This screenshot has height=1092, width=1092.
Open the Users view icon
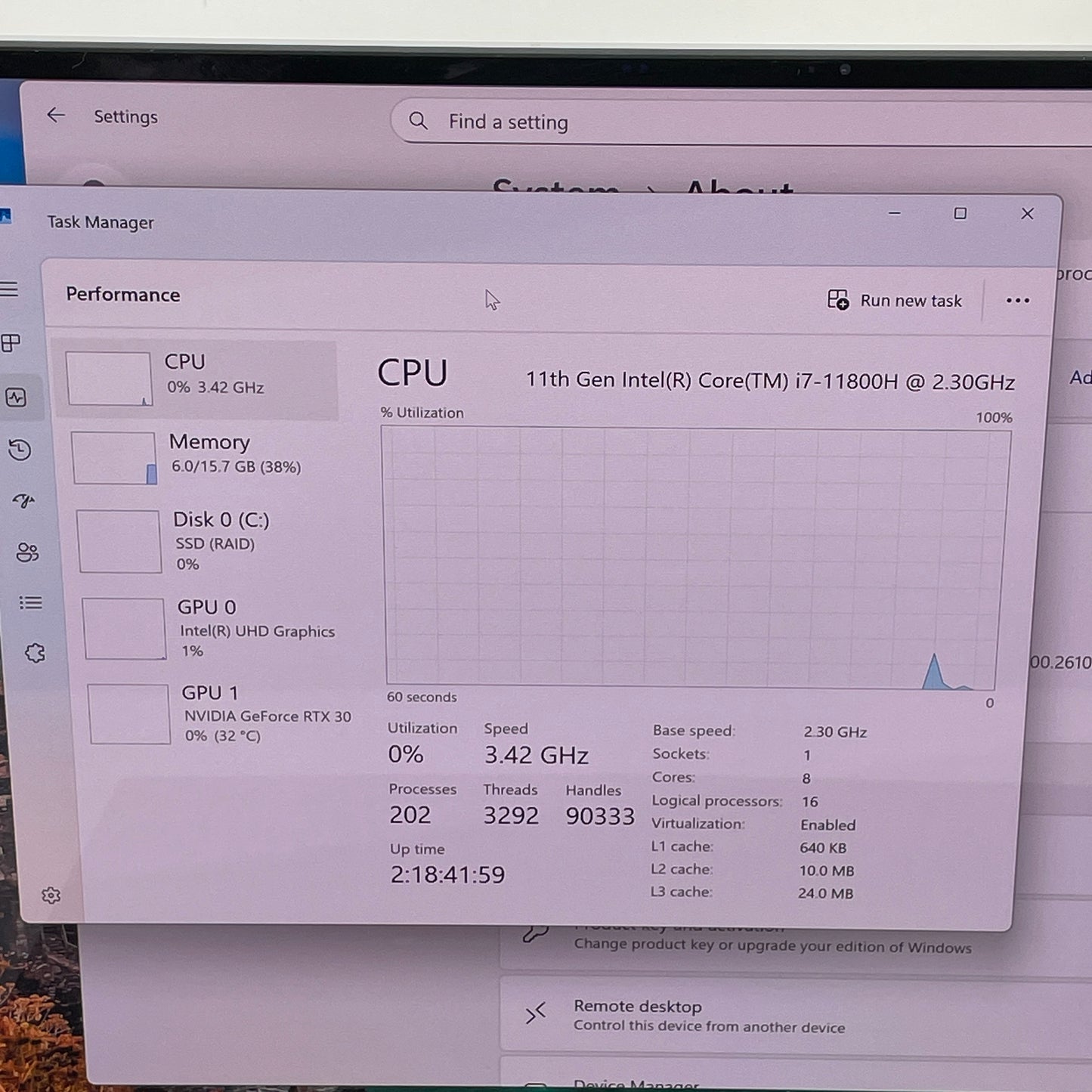tap(27, 552)
